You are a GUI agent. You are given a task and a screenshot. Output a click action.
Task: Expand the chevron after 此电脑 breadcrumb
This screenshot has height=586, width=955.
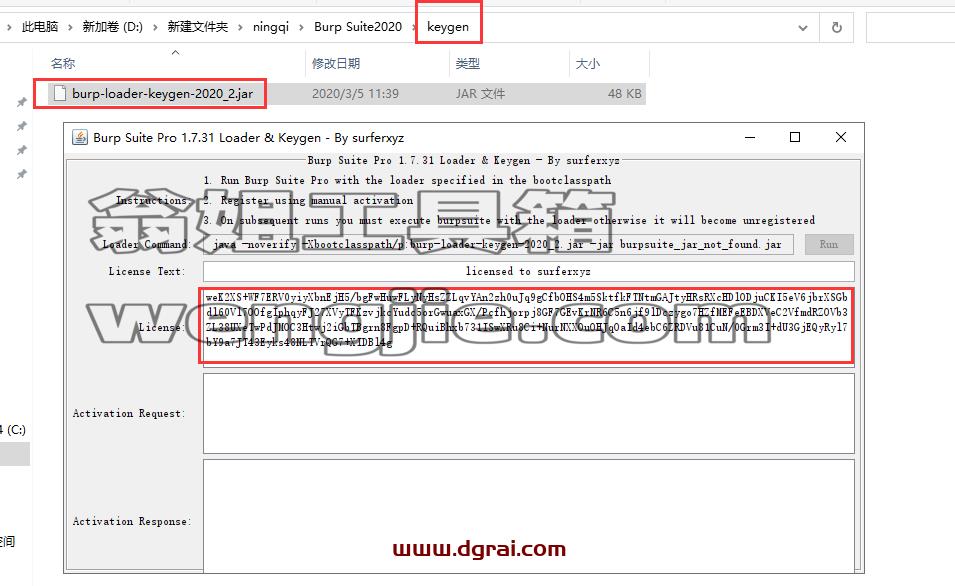pos(70,27)
